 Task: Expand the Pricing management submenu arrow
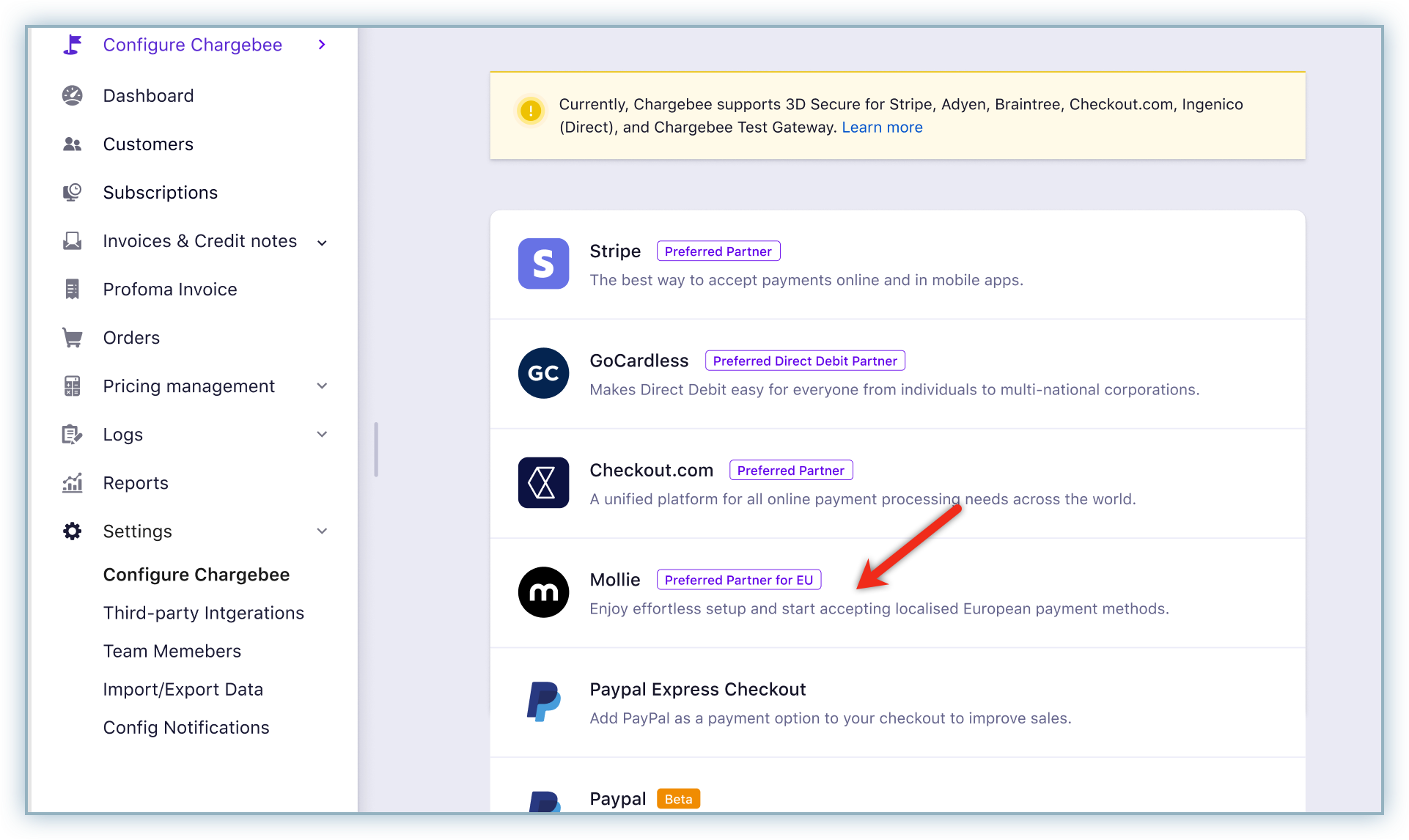point(322,386)
